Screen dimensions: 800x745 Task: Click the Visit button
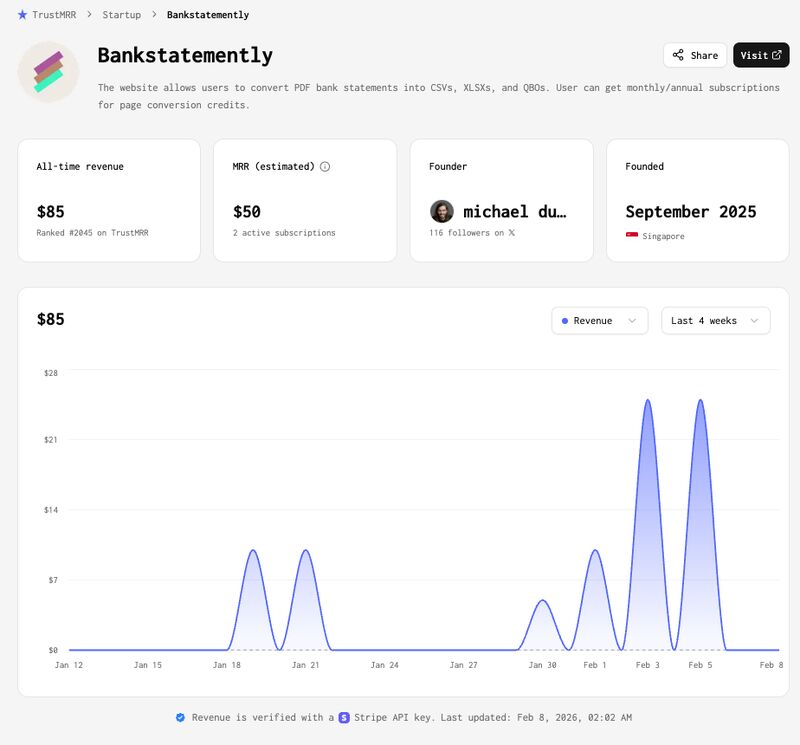point(761,55)
